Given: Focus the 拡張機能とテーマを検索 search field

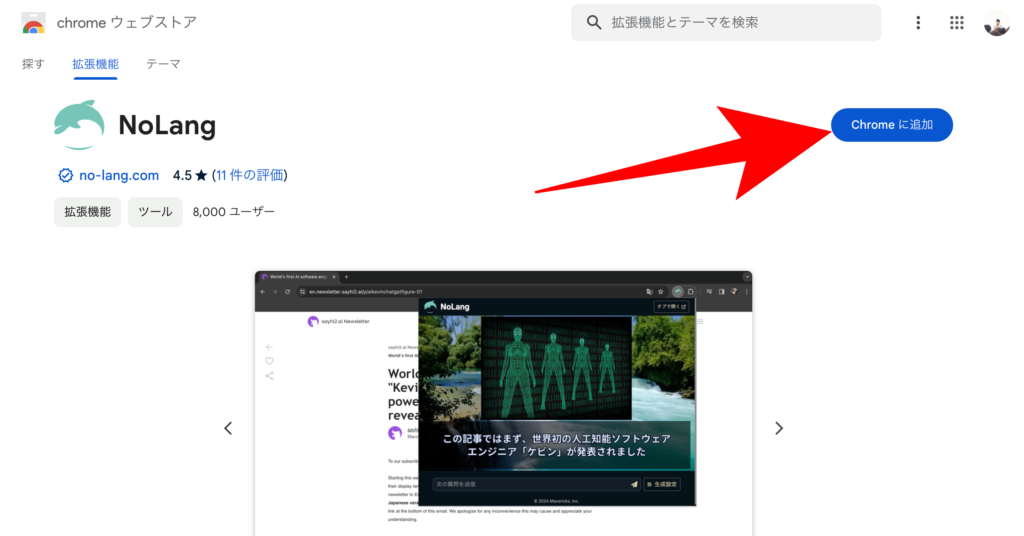Looking at the screenshot, I should pyautogui.click(x=726, y=22).
